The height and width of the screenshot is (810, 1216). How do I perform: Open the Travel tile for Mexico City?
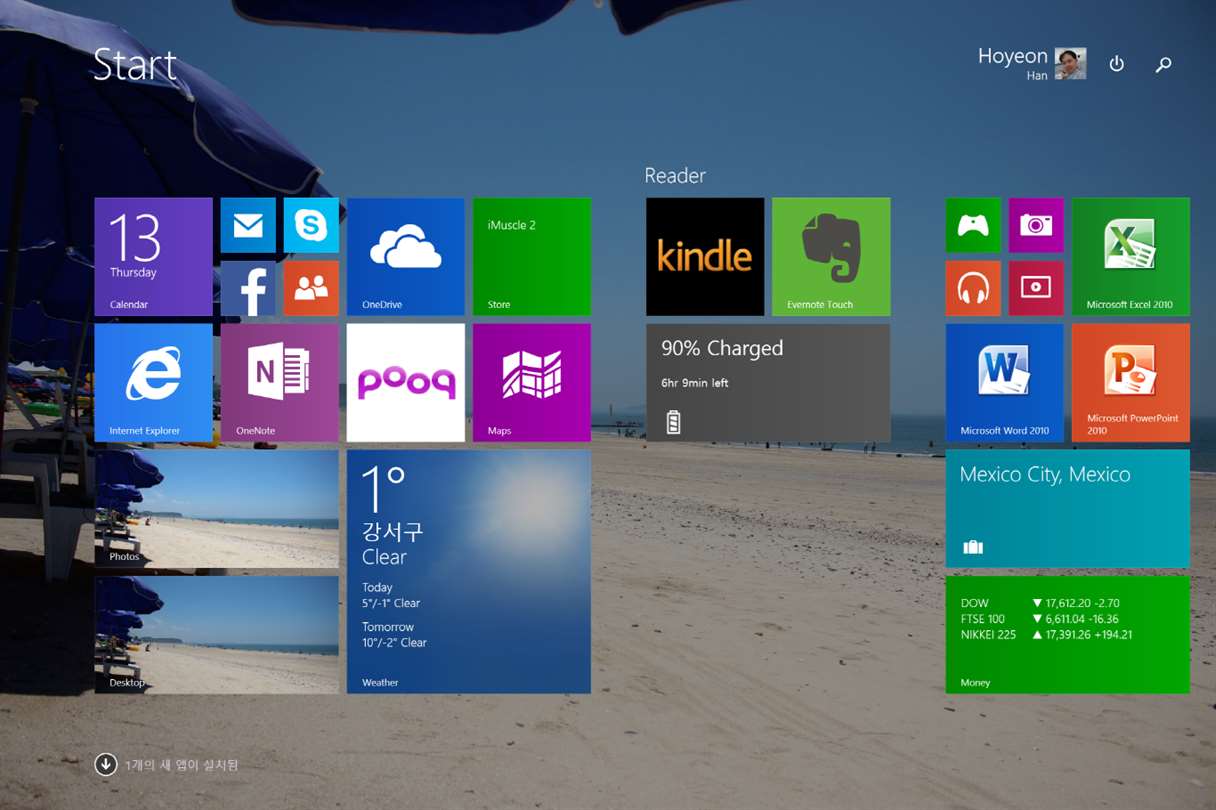1068,509
